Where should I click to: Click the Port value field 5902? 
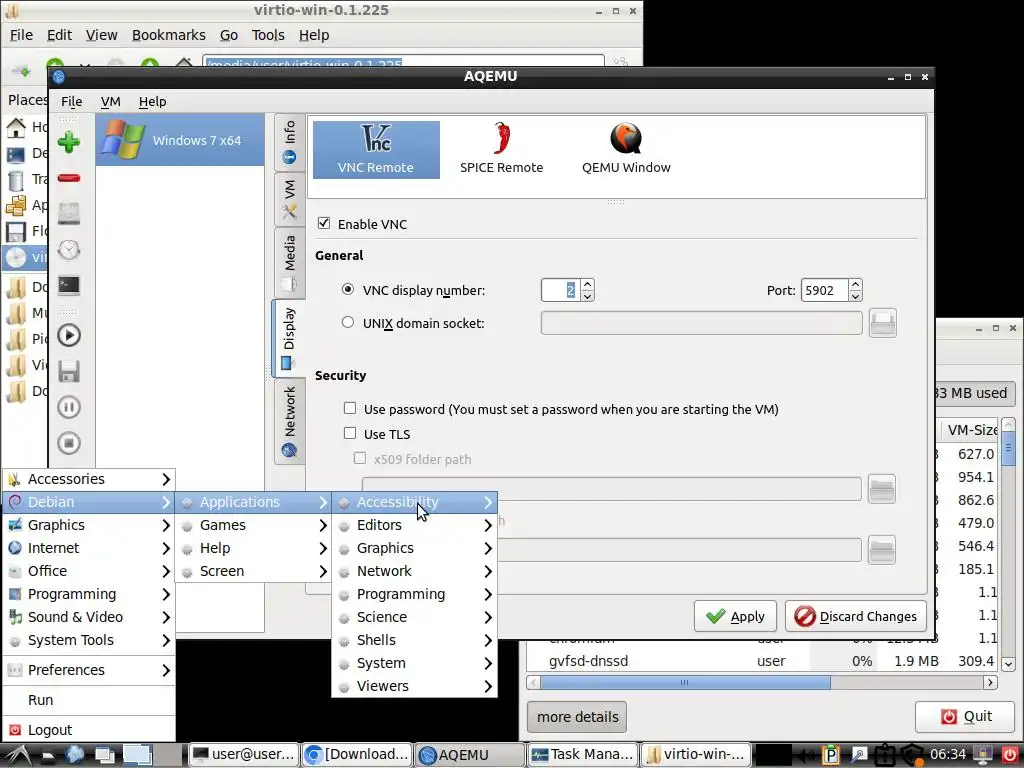coord(824,290)
